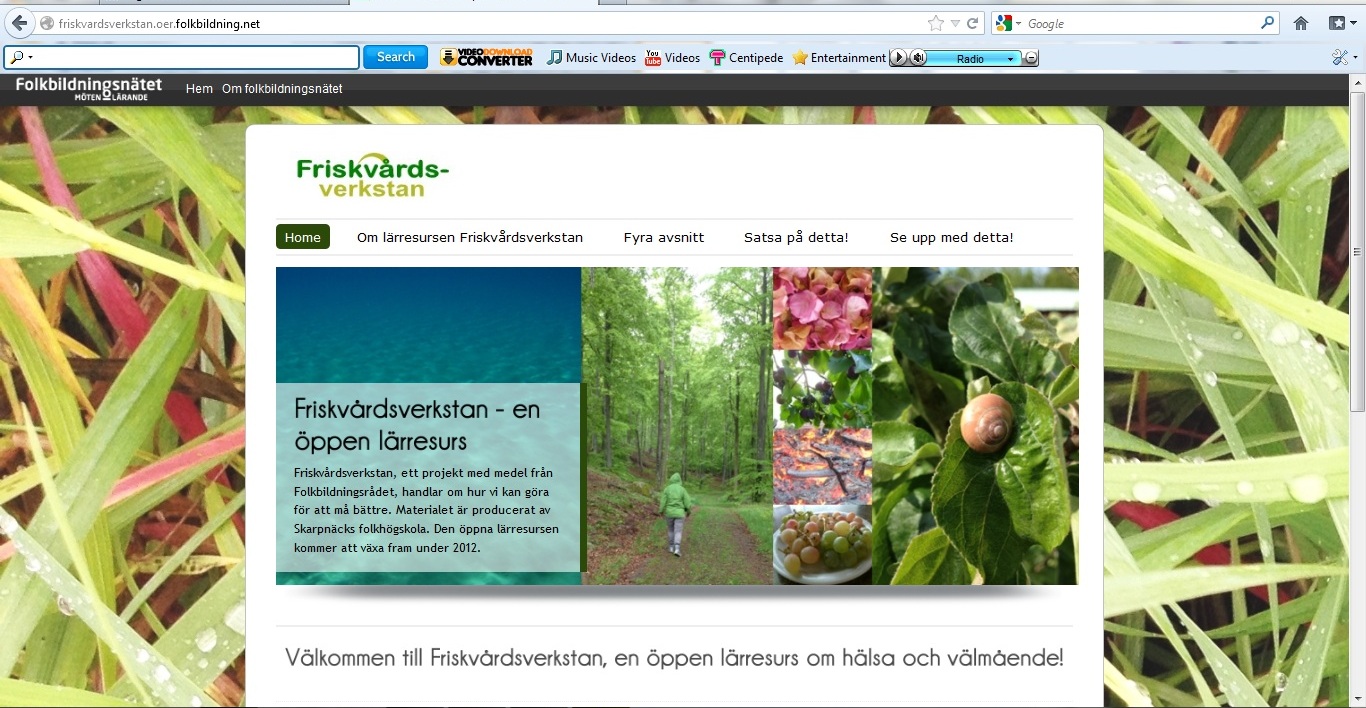Image resolution: width=1366 pixels, height=708 pixels.
Task: Open the 'Fyra avsnitt' menu item
Action: coord(663,237)
